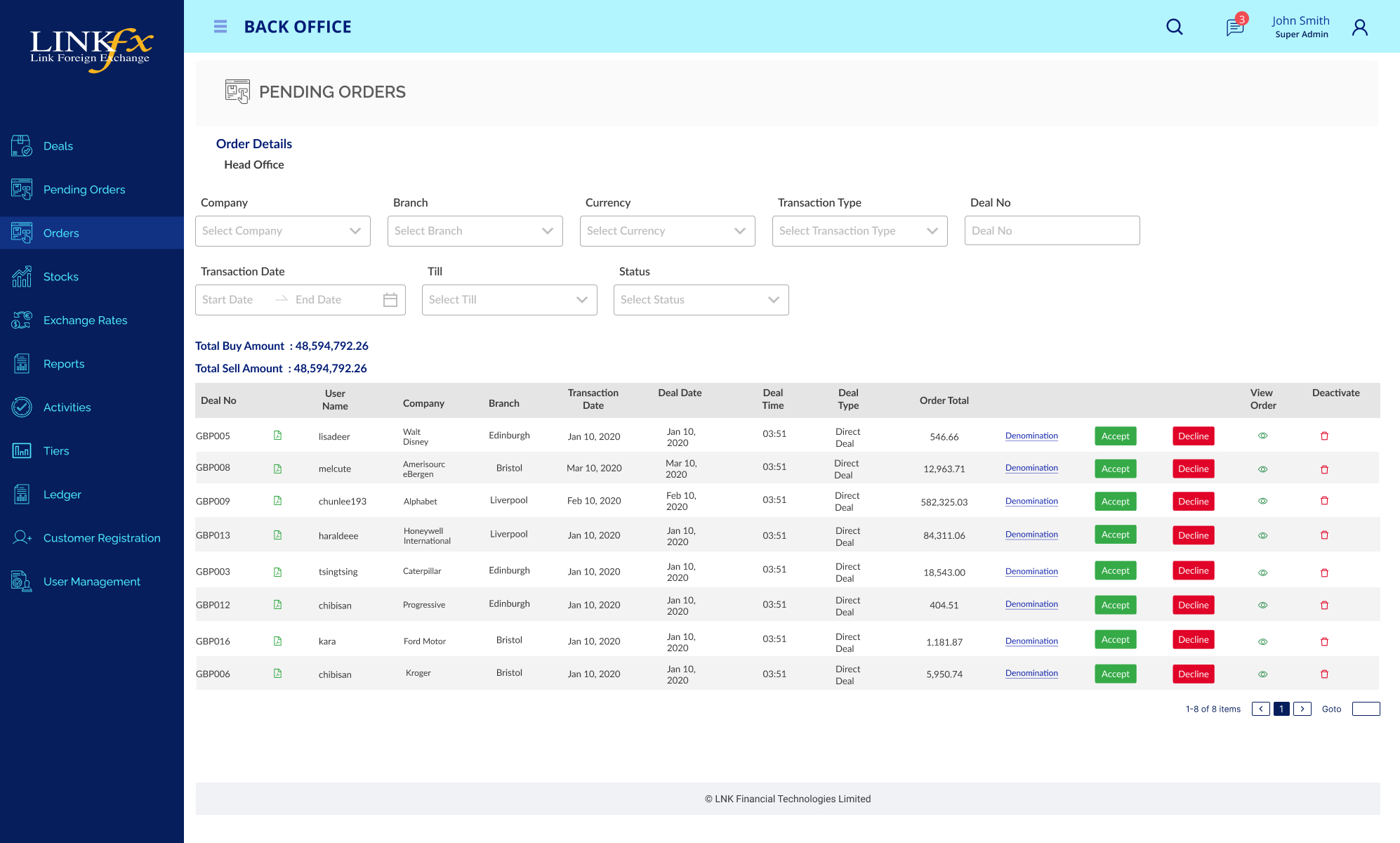
Task: Open Denomination link for GBP016
Action: tap(1031, 641)
